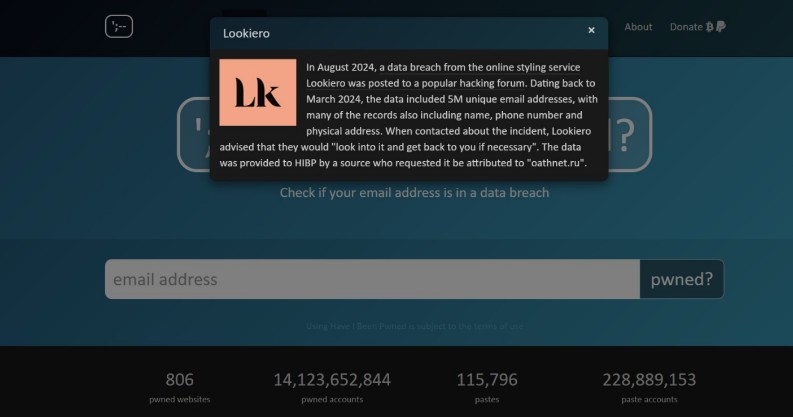Viewport: 793px width, 417px height.
Task: Click the 'popular hacking forum' phrase
Action: click(x=485, y=83)
